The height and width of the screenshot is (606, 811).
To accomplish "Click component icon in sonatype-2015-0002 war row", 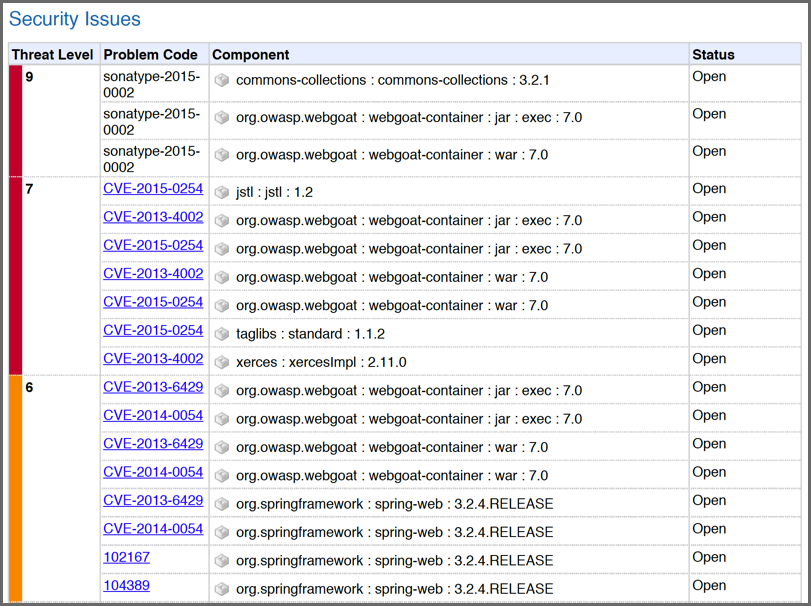I will 222,155.
